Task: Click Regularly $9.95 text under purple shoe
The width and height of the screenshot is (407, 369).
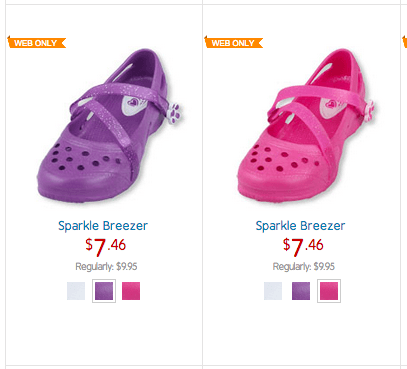Action: [x=106, y=267]
